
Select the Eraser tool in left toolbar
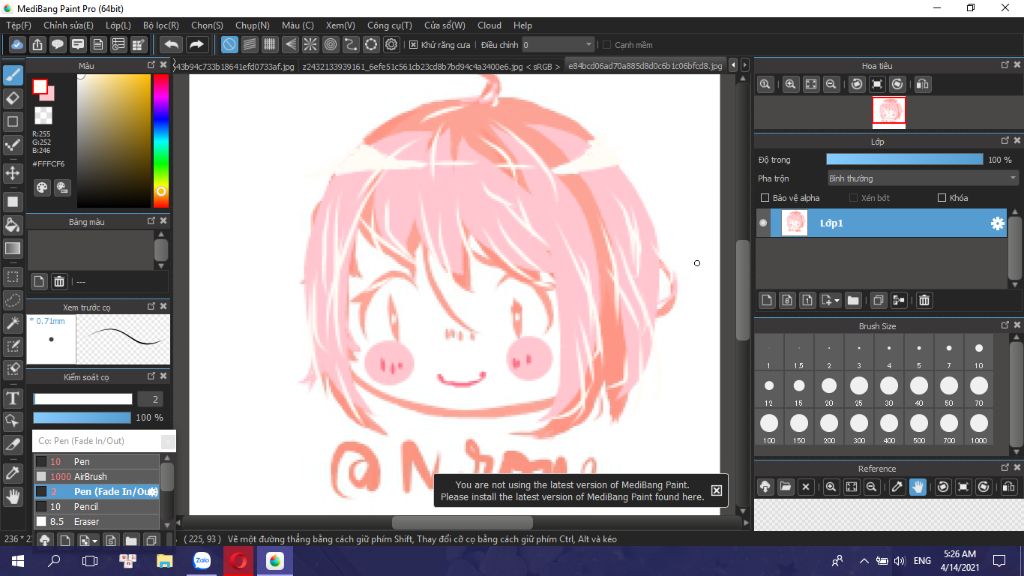(x=12, y=99)
